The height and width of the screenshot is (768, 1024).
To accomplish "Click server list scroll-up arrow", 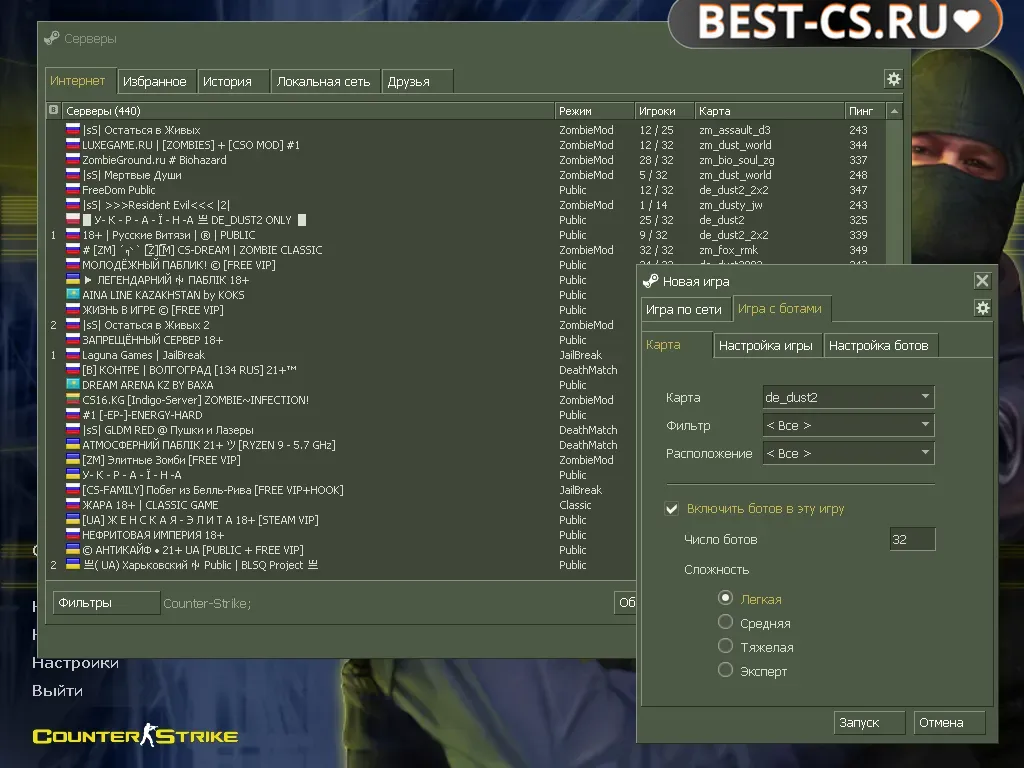I will [894, 111].
